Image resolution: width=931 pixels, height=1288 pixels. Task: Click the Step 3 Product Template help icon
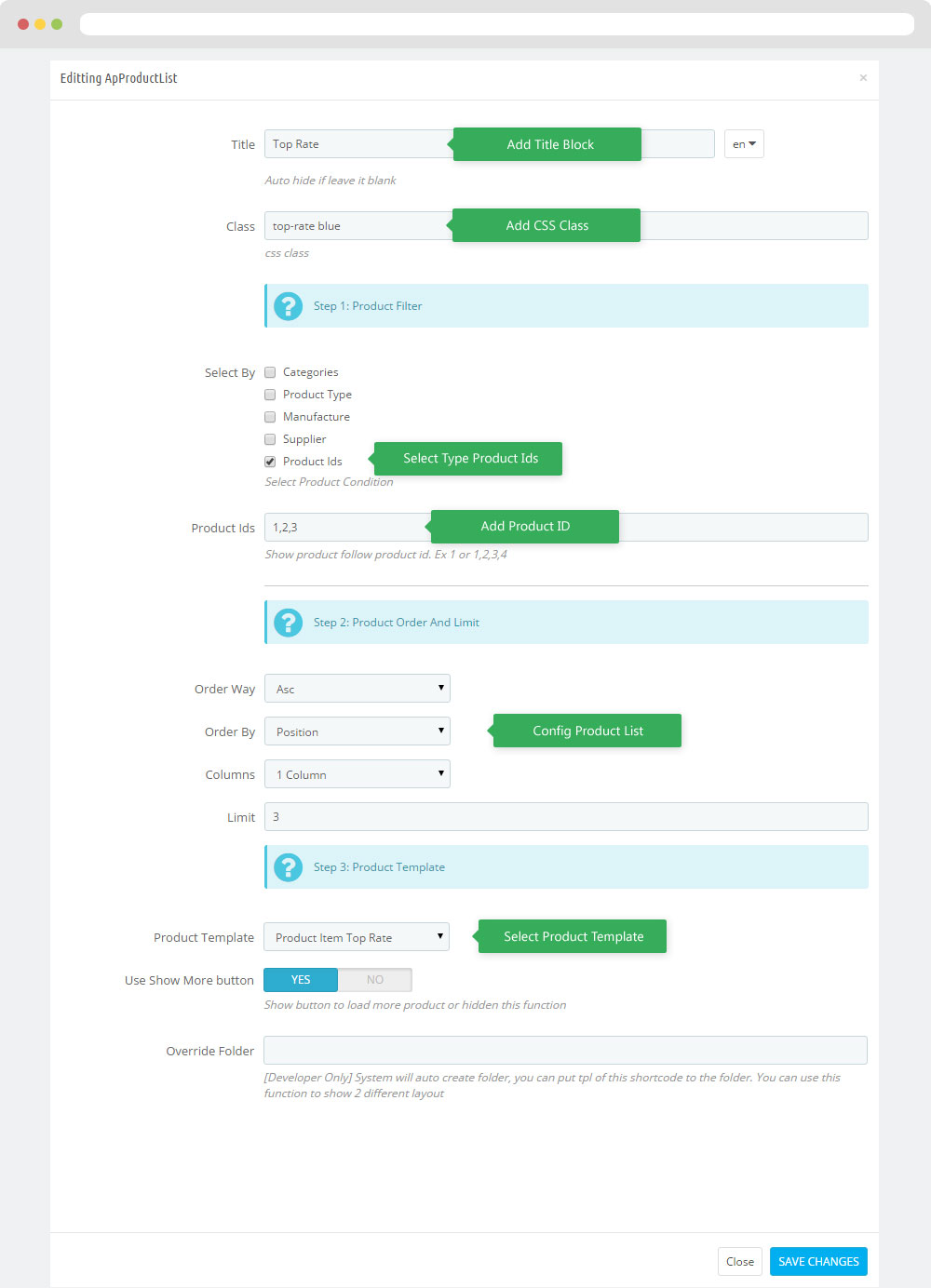pos(289,867)
